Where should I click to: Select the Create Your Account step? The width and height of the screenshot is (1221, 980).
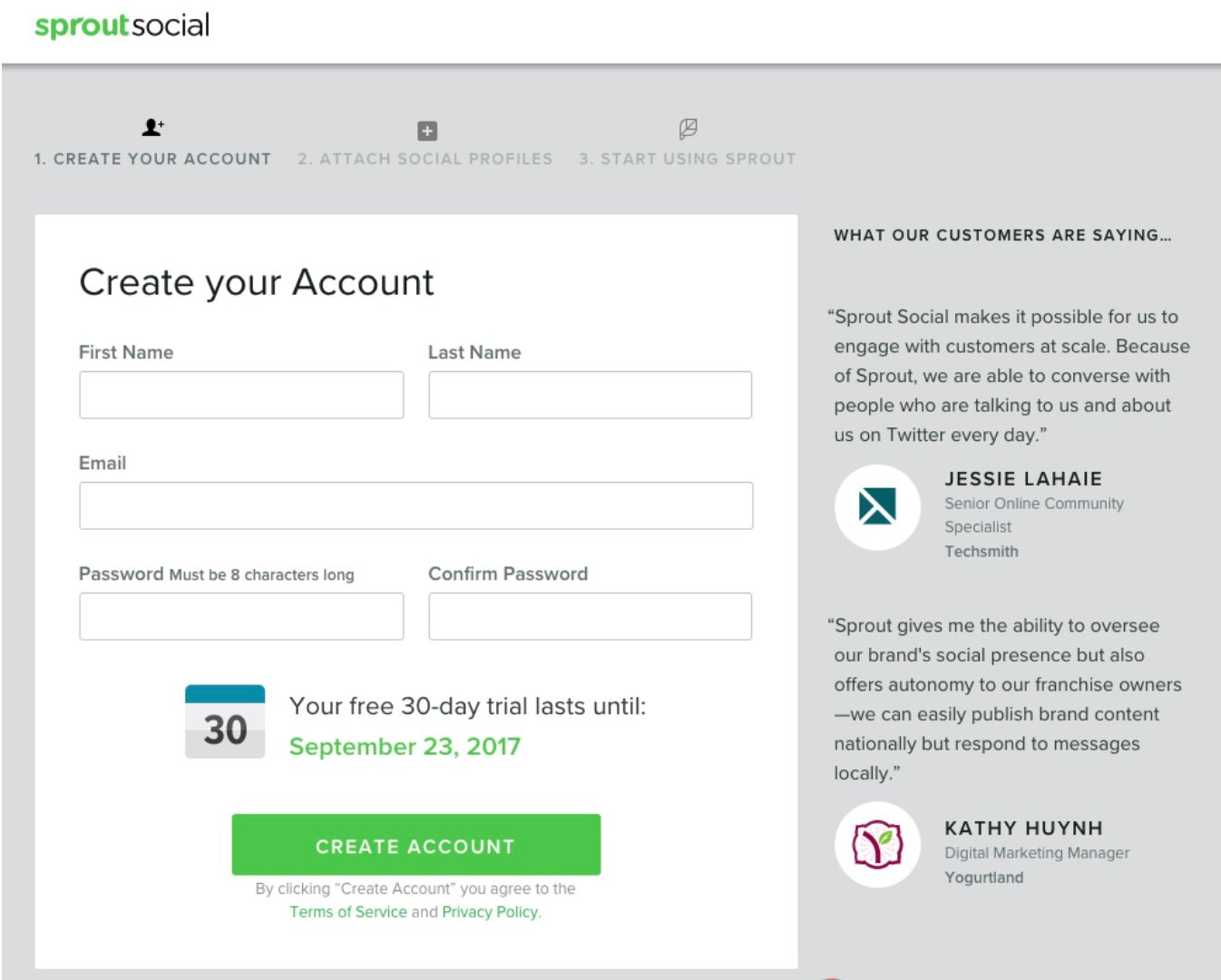152,159
